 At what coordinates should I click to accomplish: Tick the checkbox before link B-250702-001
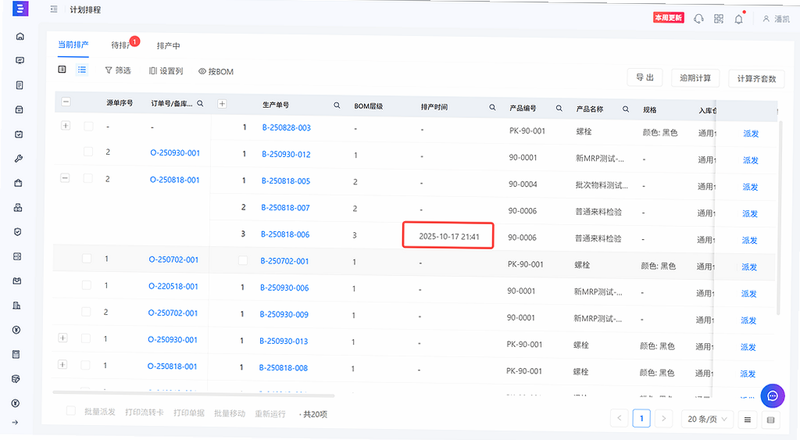(243, 260)
